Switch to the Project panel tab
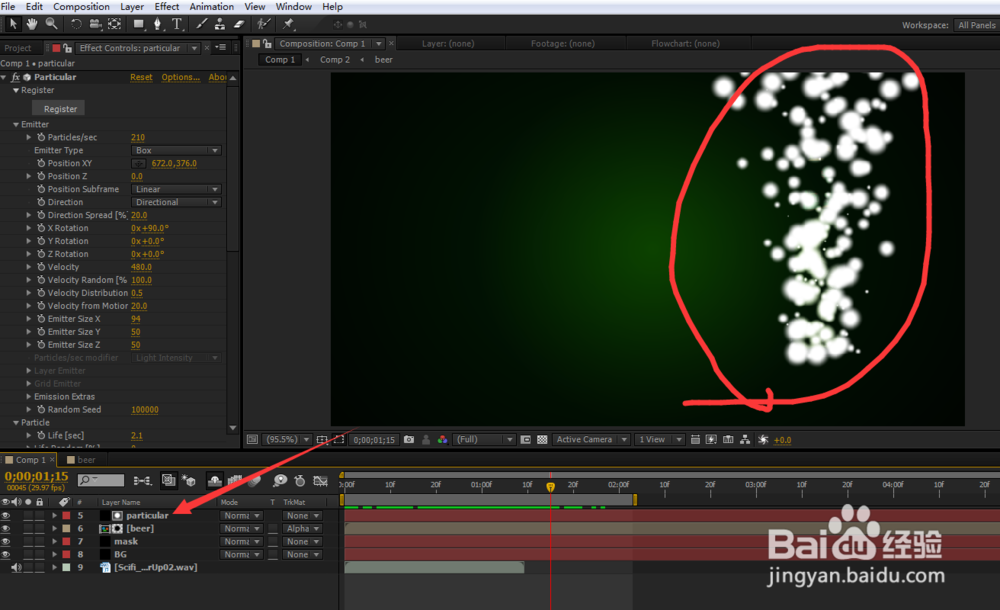Image resolution: width=1000 pixels, height=610 pixels. (18, 48)
